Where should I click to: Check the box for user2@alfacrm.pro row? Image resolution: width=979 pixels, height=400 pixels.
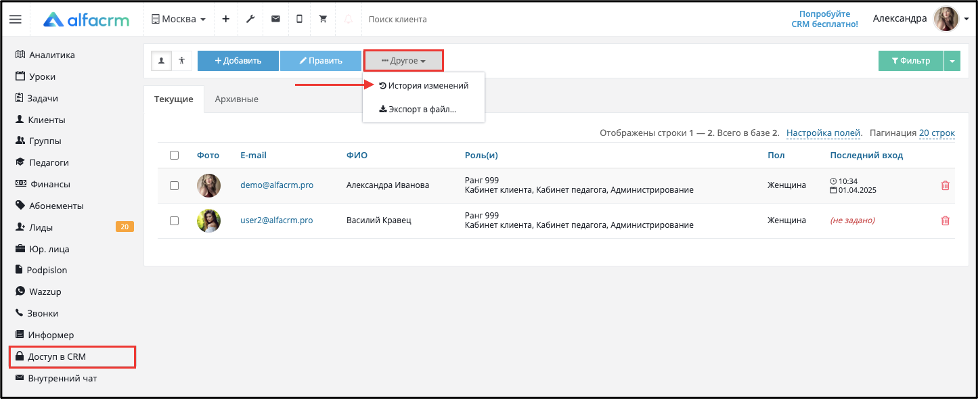pyautogui.click(x=175, y=220)
